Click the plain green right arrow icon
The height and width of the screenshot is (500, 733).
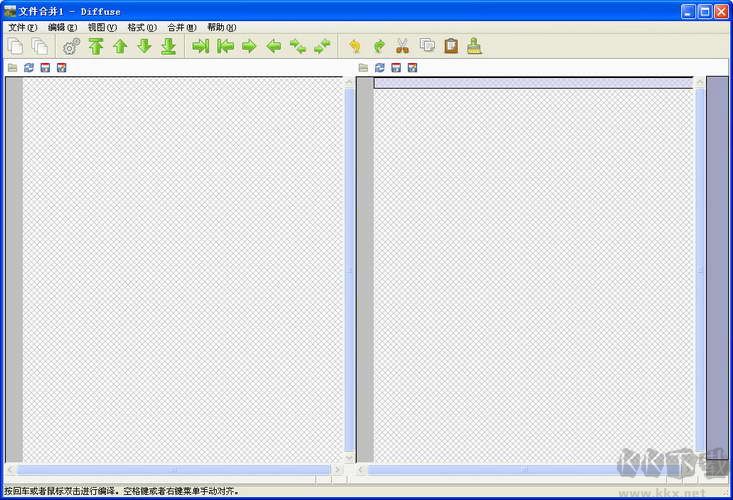(250, 46)
